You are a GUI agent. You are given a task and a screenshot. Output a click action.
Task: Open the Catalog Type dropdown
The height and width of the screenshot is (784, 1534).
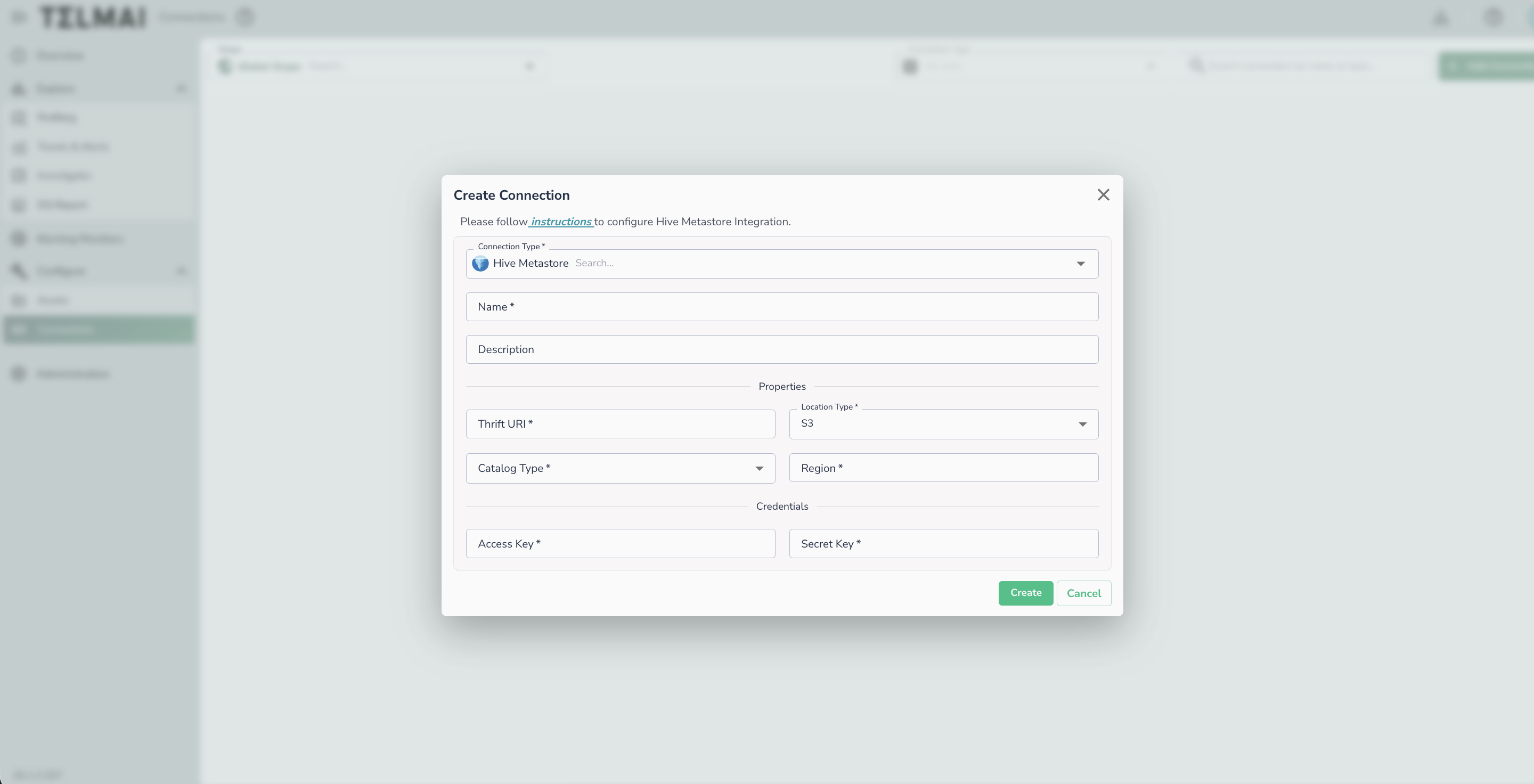[620, 469]
